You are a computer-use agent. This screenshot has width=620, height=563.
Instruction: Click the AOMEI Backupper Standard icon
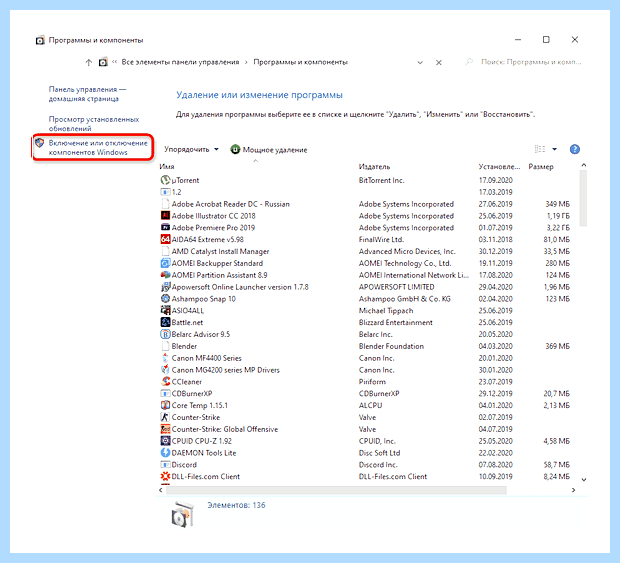165,263
